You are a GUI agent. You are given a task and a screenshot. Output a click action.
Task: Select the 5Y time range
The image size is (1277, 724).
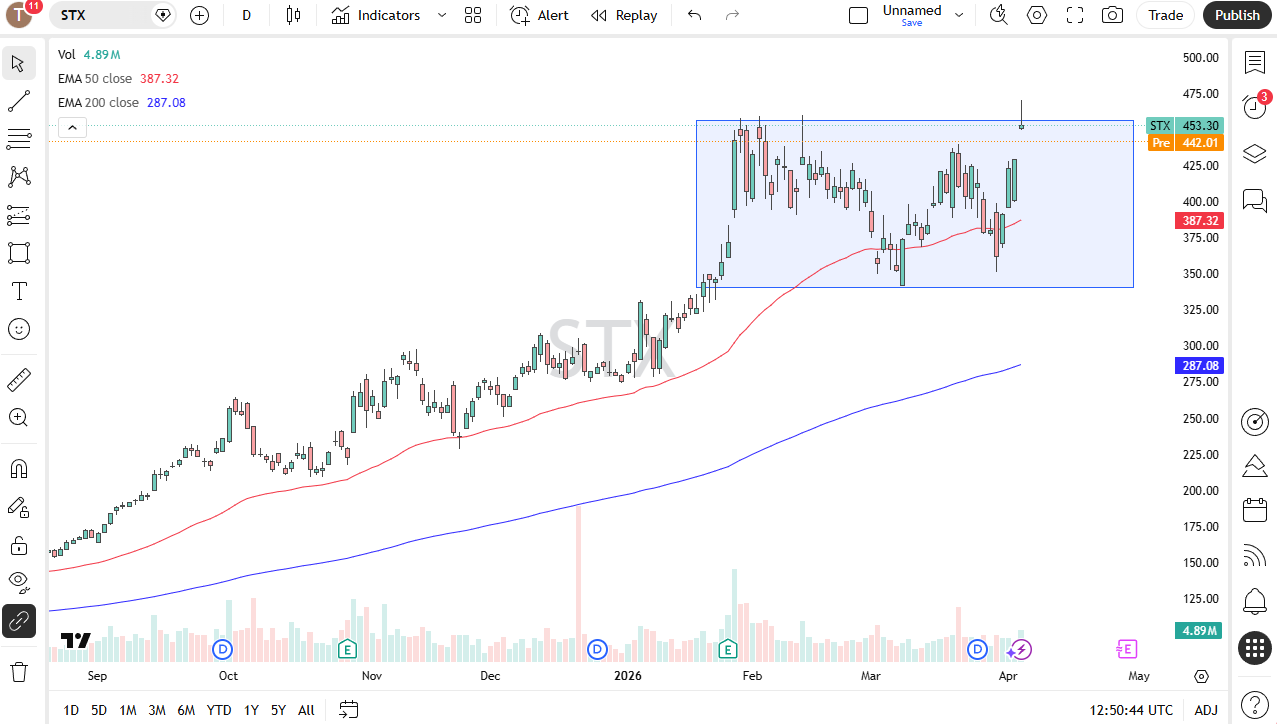278,710
